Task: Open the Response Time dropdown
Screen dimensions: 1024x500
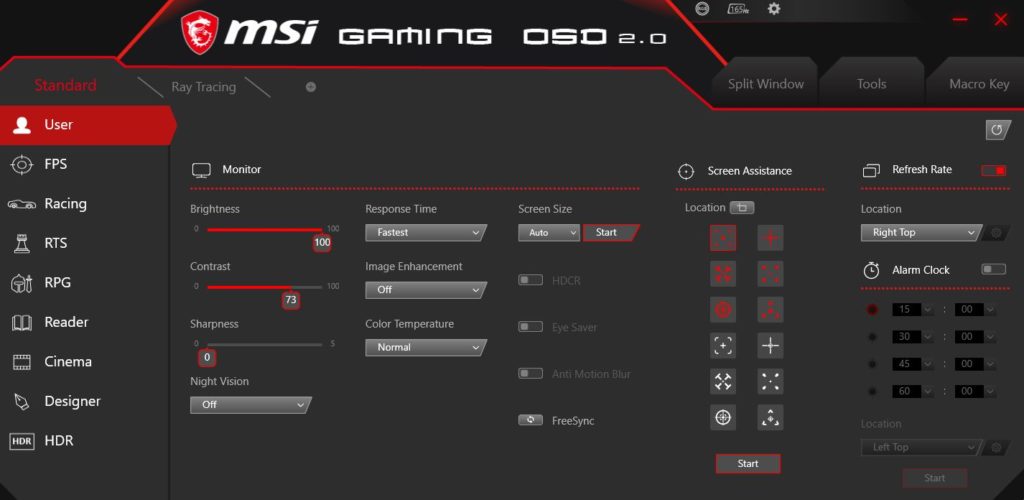Action: (x=425, y=232)
